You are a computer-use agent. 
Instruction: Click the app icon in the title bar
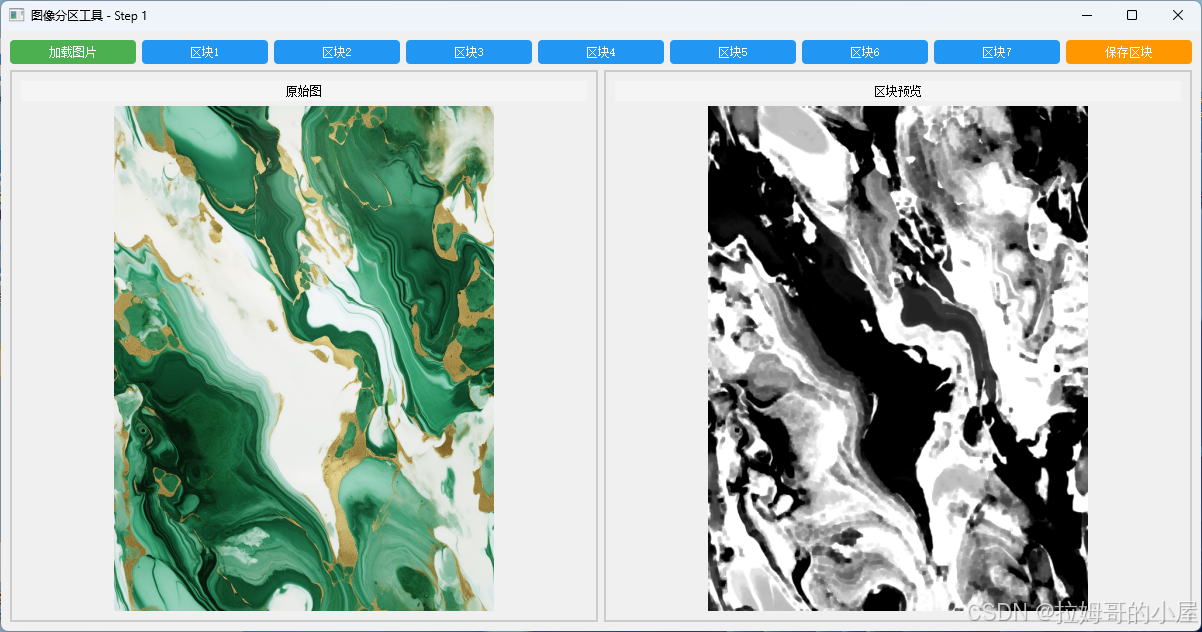pyautogui.click(x=17, y=15)
